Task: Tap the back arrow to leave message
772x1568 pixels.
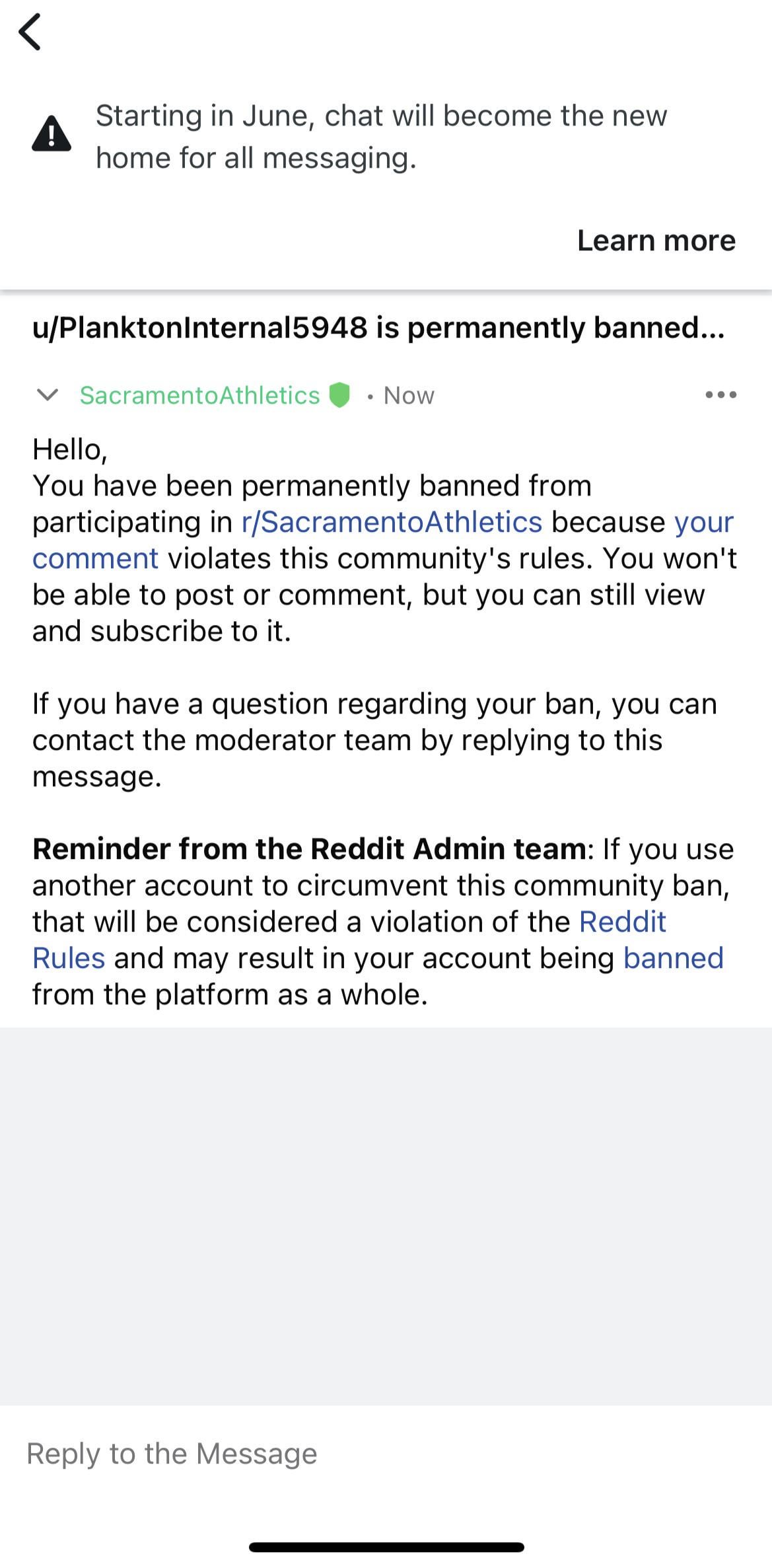Action: point(30,32)
